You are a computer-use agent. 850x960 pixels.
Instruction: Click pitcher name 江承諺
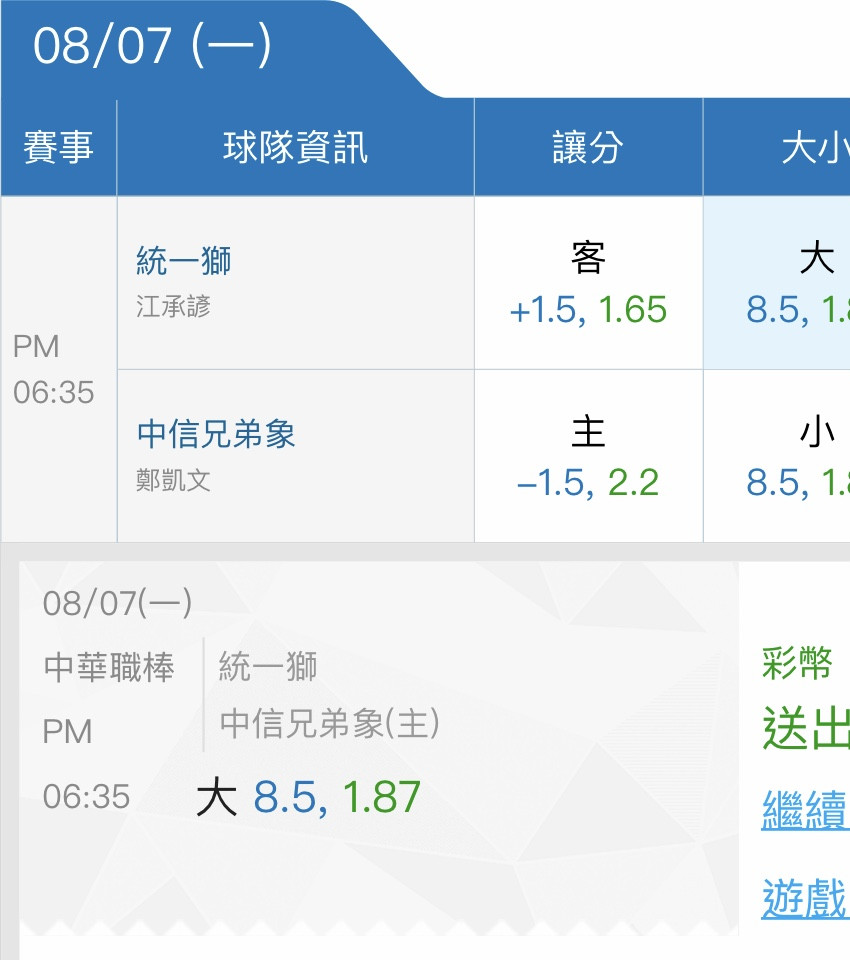coord(173,306)
